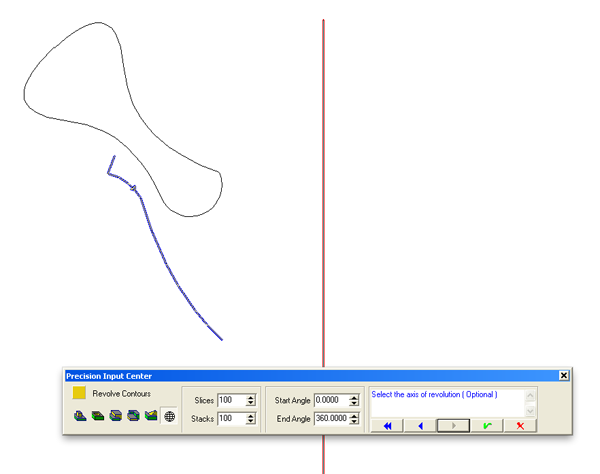
Task: Select the third stepped block tool icon
Action: [x=116, y=416]
